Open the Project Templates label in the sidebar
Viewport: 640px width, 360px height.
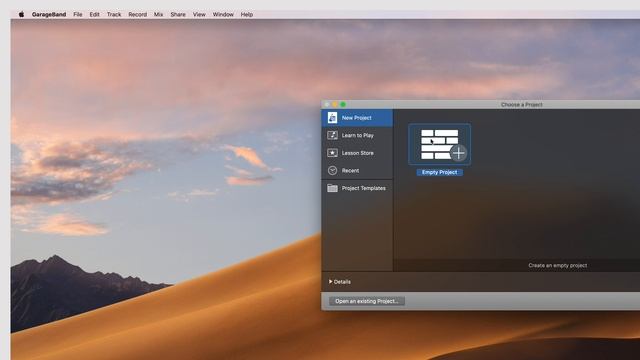pyautogui.click(x=364, y=188)
